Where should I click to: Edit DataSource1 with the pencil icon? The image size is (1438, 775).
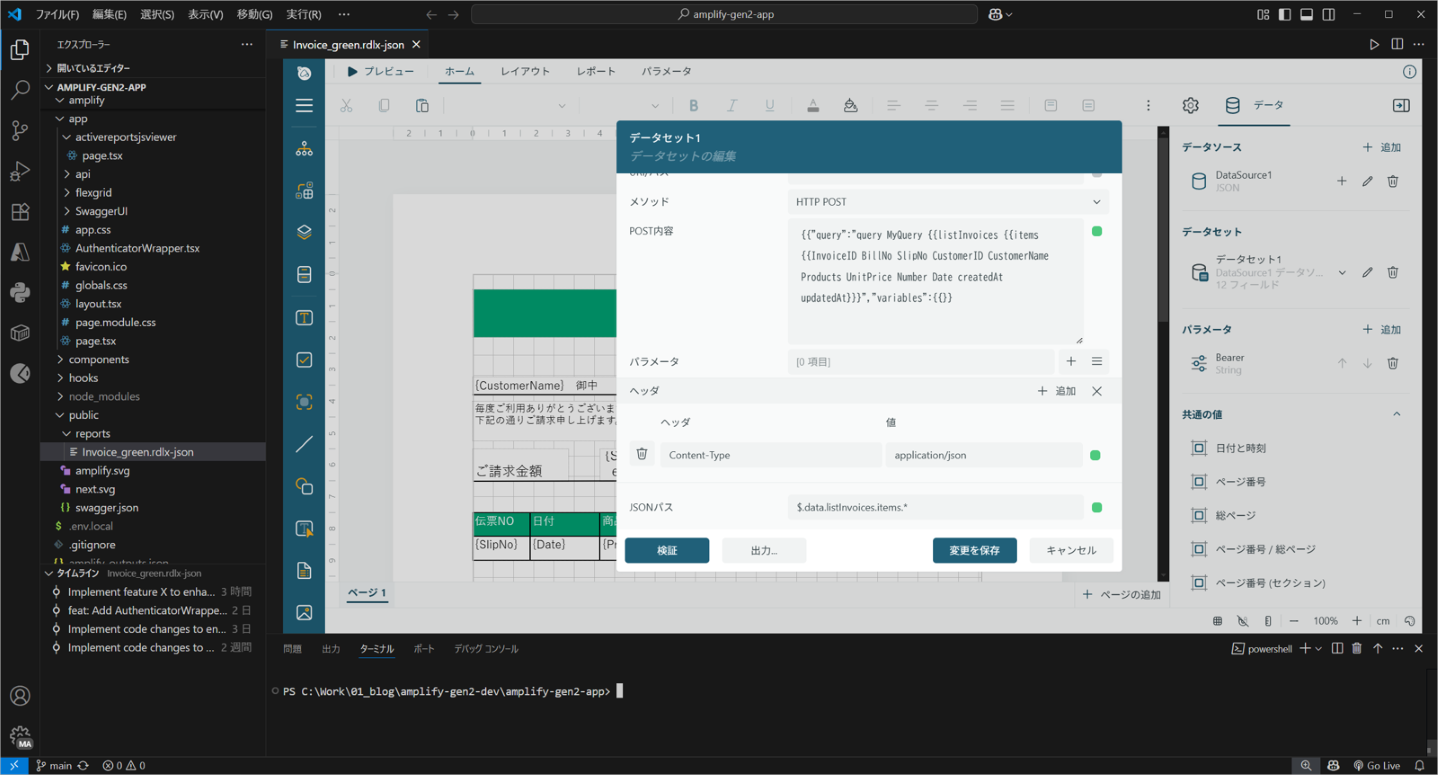pyautogui.click(x=1367, y=181)
